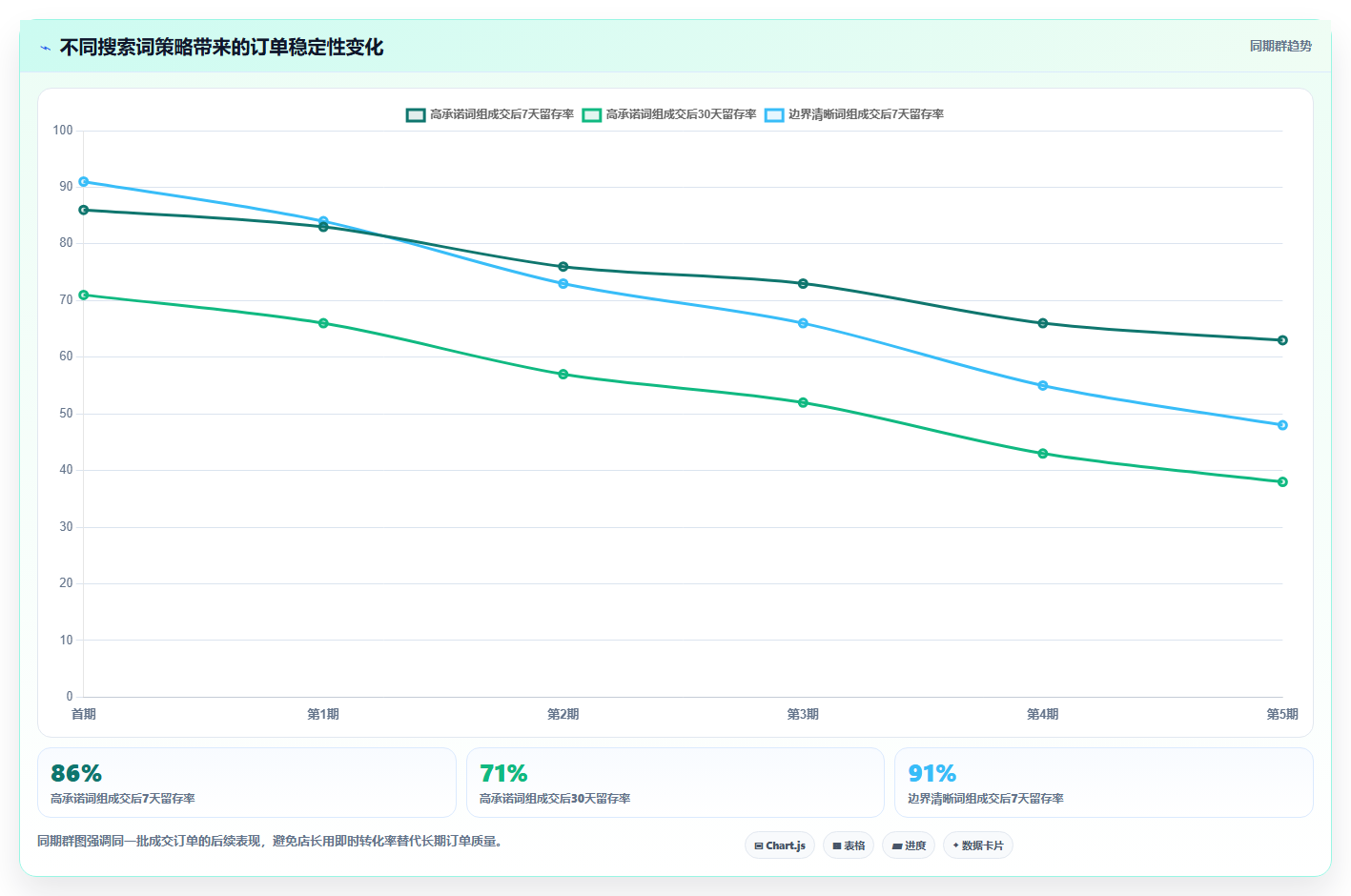Viewport: 1351px width, 896px height.
Task: Select the 进度 tag
Action: pos(909,845)
